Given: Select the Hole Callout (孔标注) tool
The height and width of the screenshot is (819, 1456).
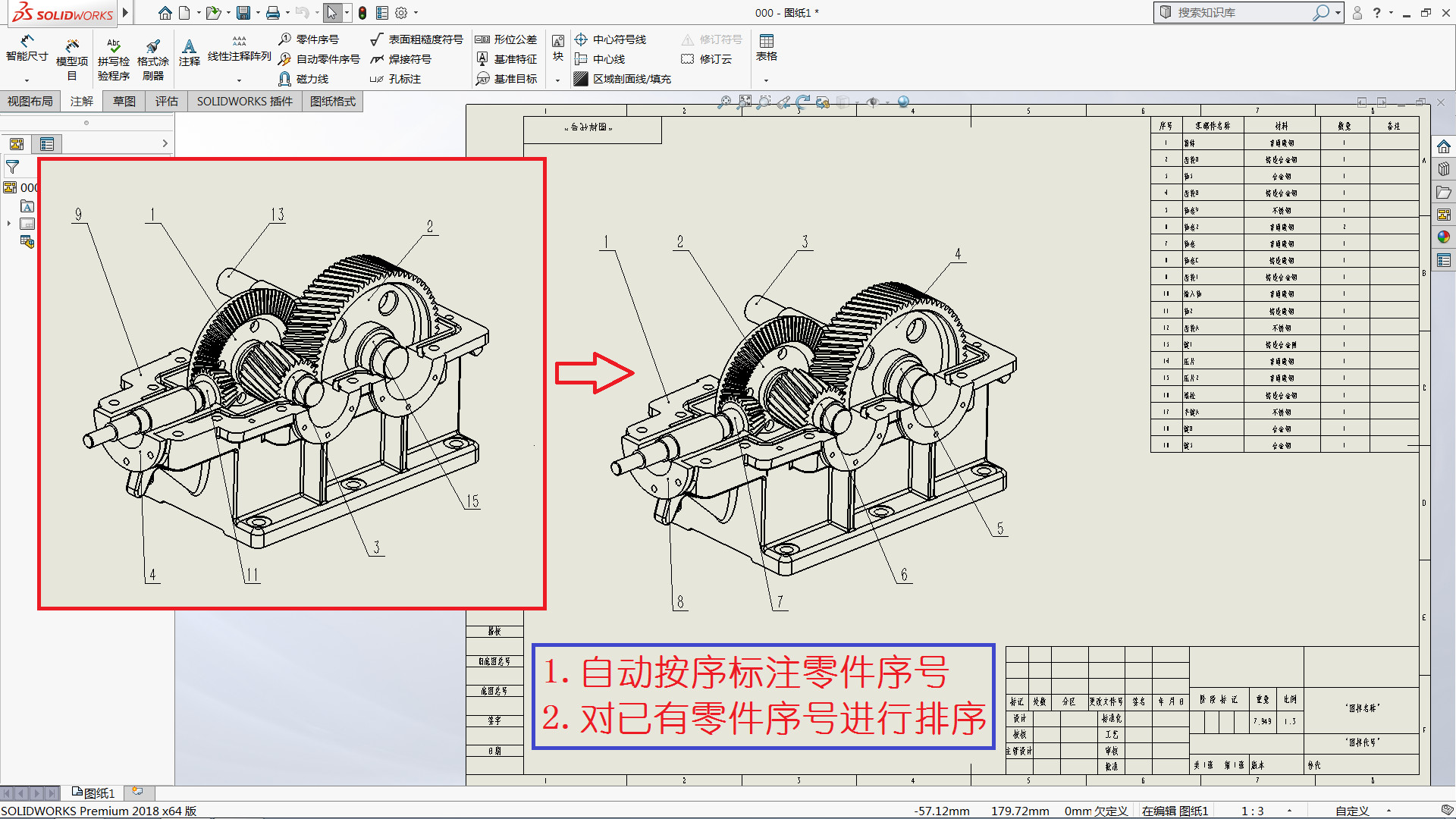Looking at the screenshot, I should tap(395, 79).
